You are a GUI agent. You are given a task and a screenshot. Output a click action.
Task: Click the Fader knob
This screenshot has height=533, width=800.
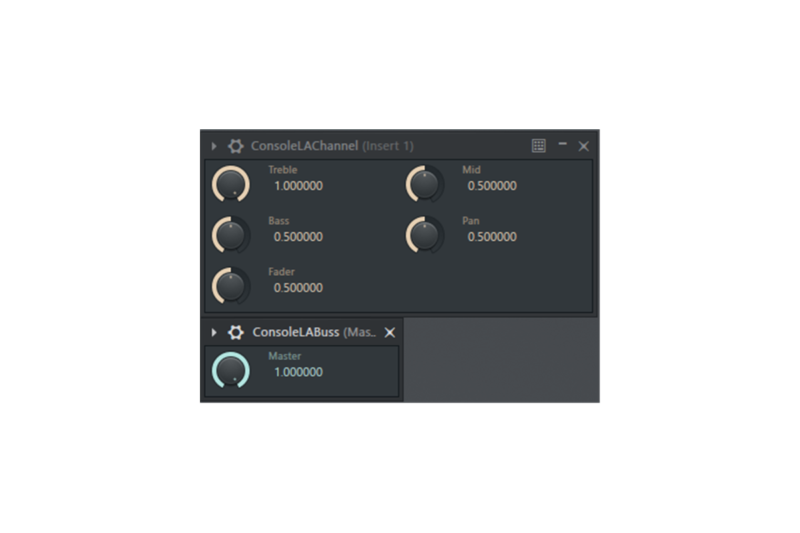pyautogui.click(x=231, y=286)
